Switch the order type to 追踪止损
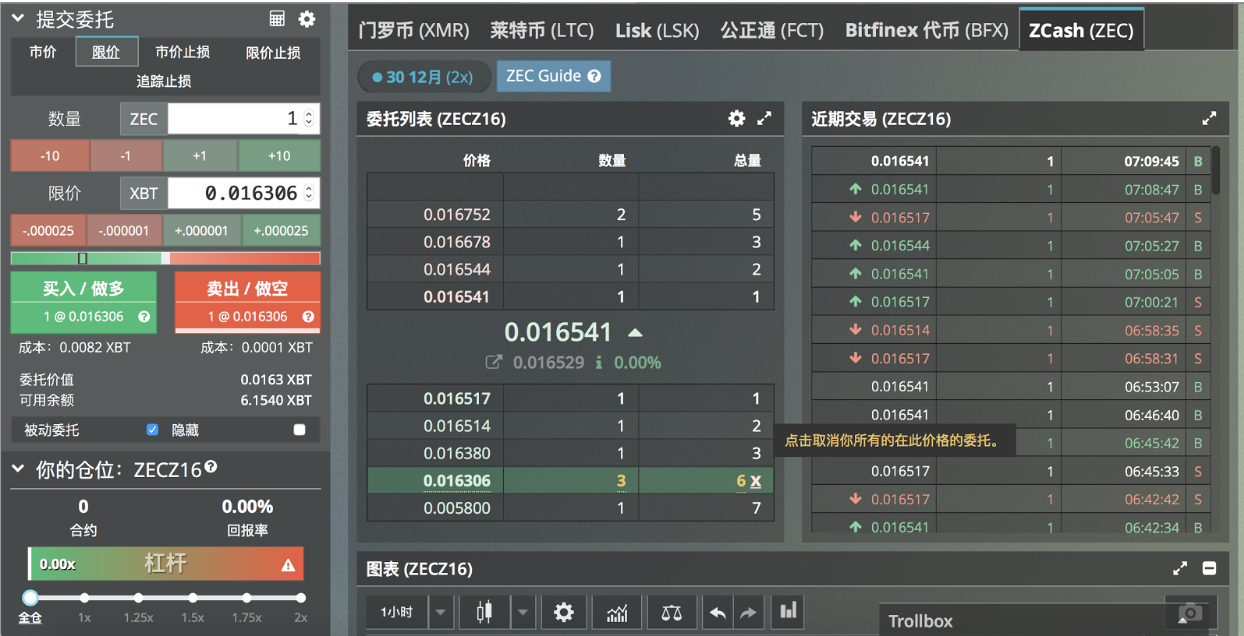 [x=164, y=81]
